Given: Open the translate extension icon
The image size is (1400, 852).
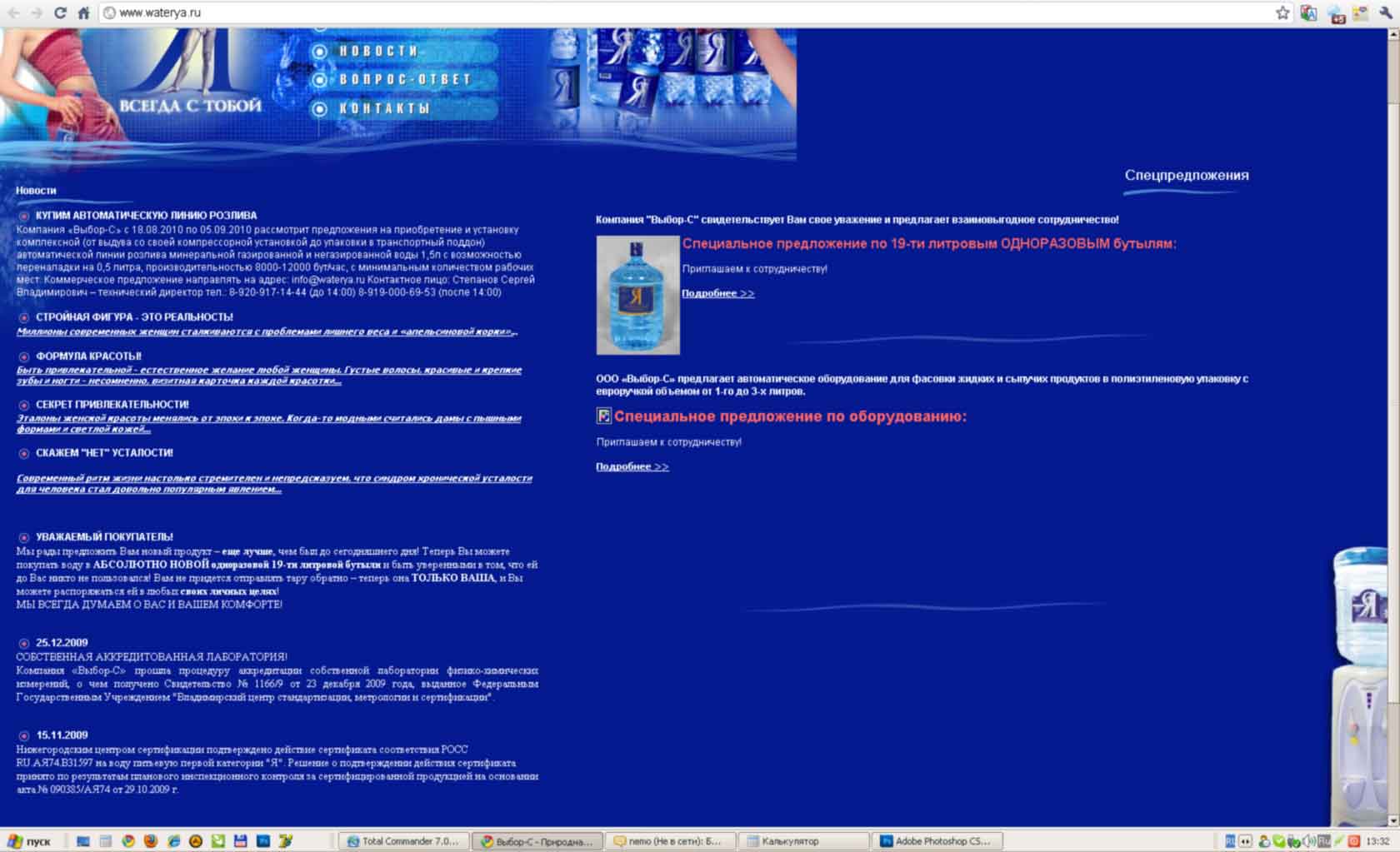Looking at the screenshot, I should [1308, 12].
